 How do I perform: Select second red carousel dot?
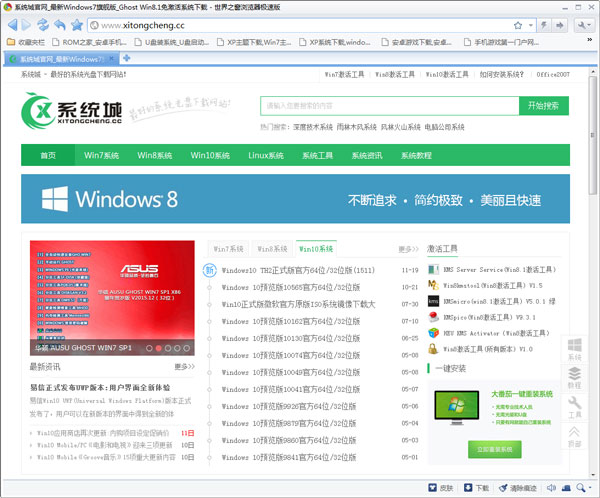coord(158,348)
